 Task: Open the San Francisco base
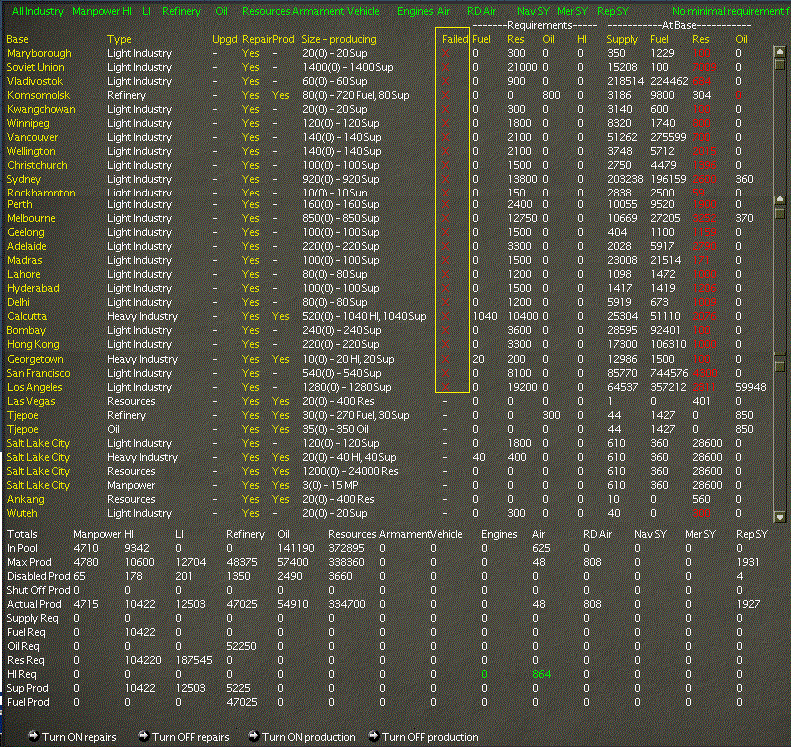(x=38, y=373)
